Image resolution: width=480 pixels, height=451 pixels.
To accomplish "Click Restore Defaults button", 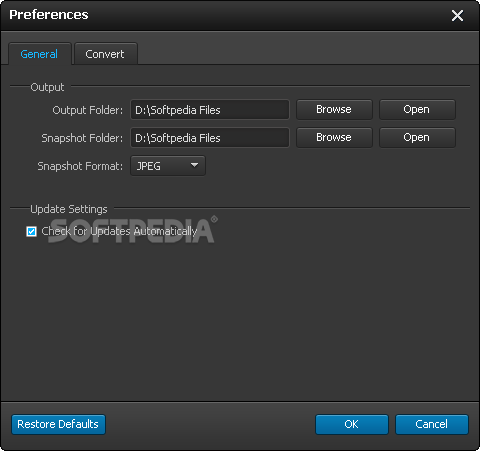I will click(x=58, y=424).
